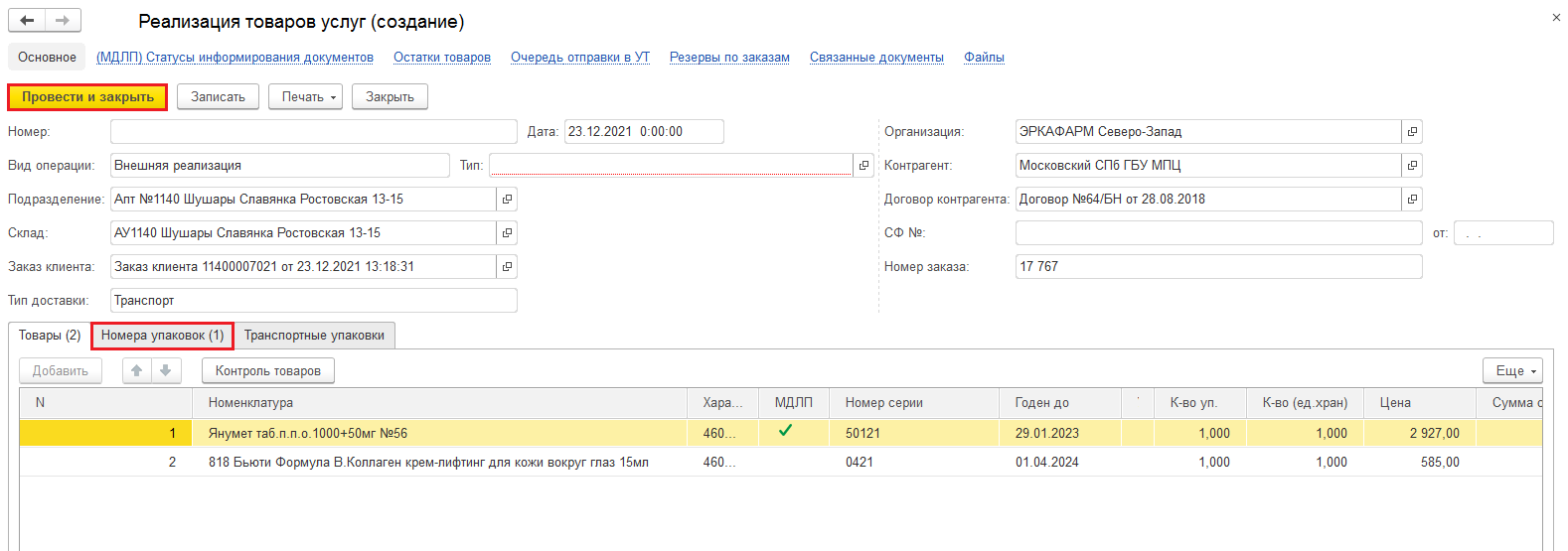This screenshot has width=1568, height=551.
Task: Click the МДЛП green checkmark in row 1
Action: click(x=785, y=431)
